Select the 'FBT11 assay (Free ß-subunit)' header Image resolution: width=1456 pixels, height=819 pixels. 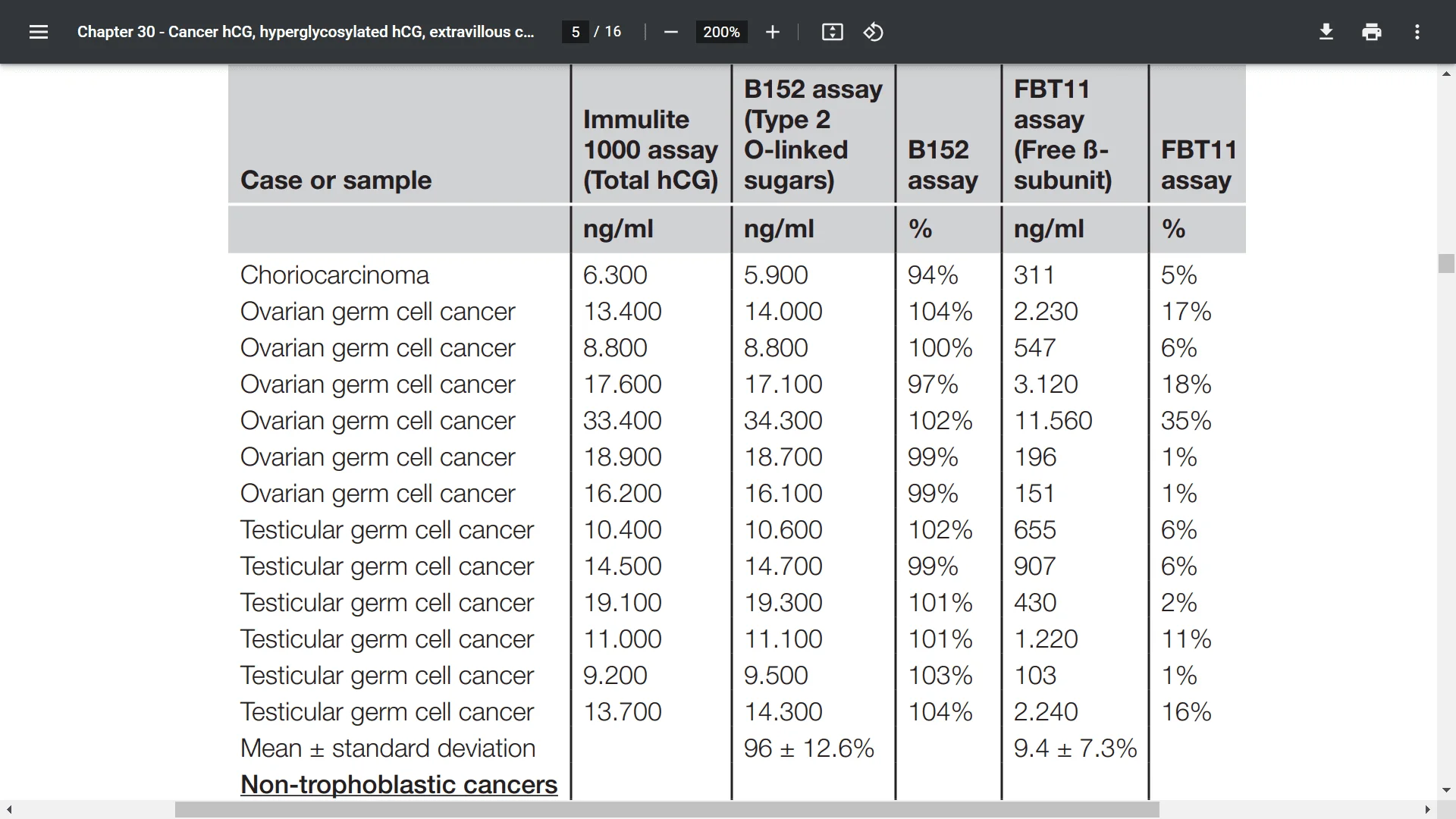1062,135
